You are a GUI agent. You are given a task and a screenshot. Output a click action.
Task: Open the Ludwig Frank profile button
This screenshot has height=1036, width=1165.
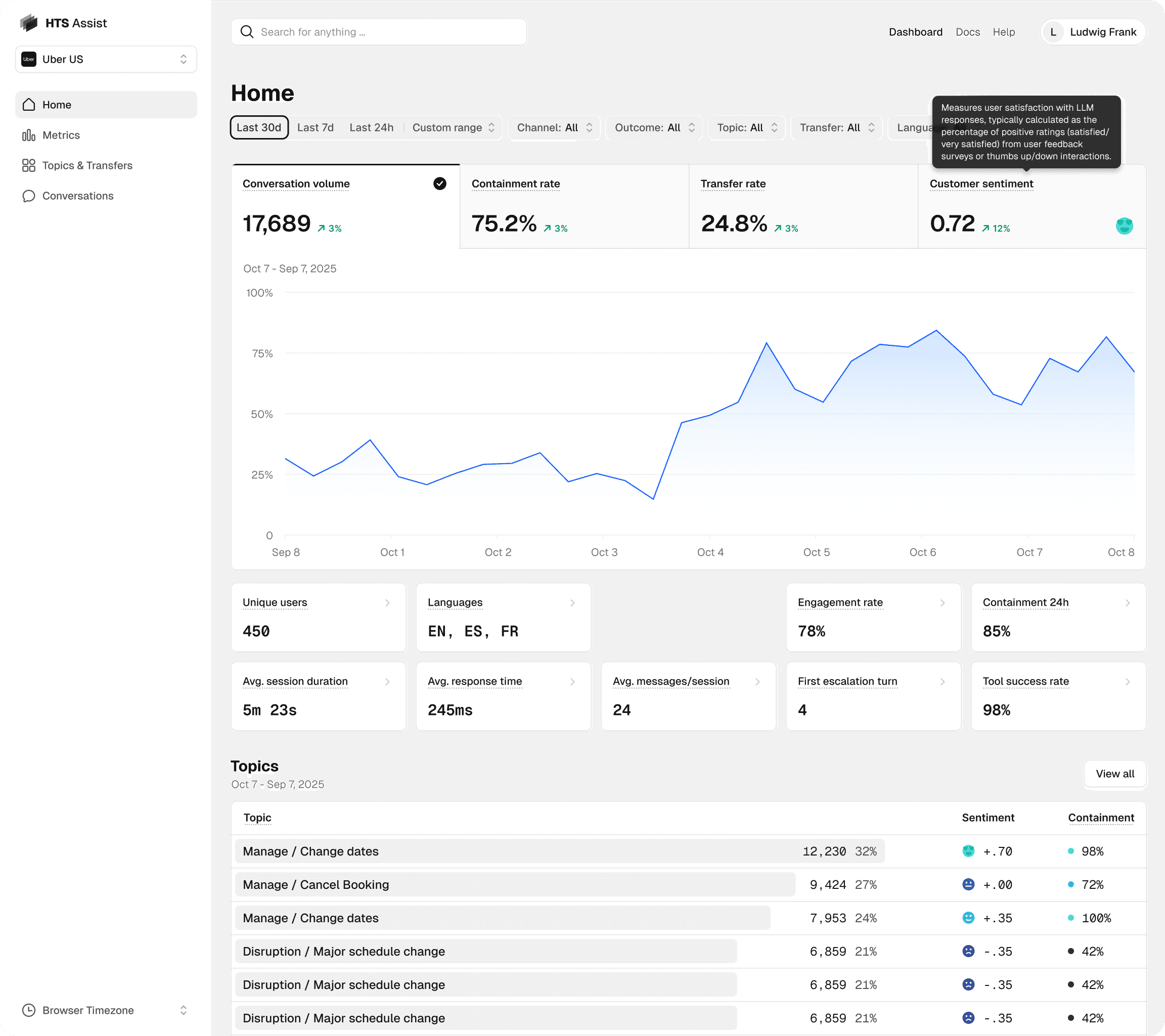[x=1093, y=32]
